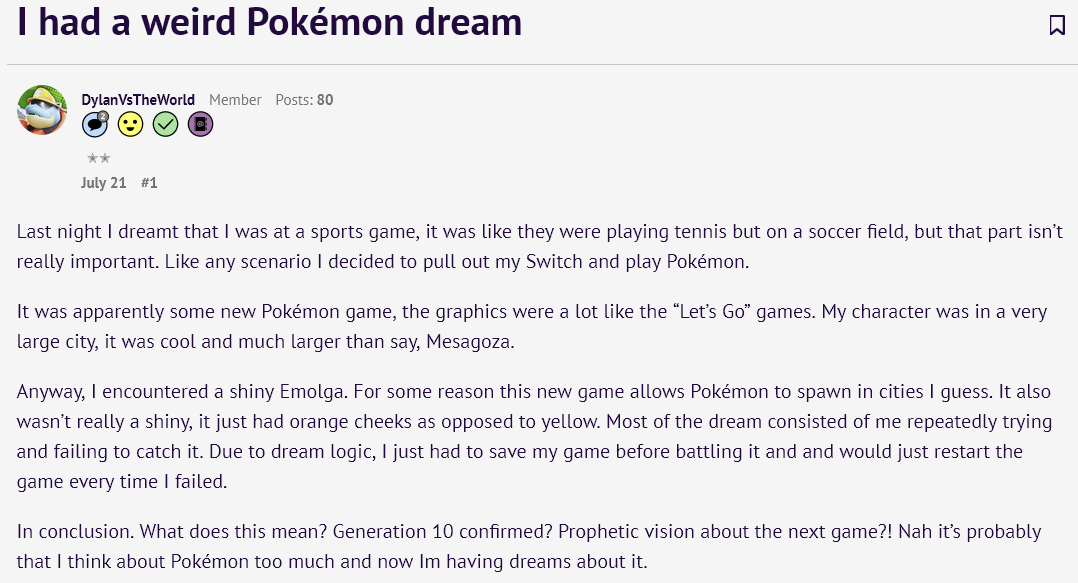The width and height of the screenshot is (1078, 583).
Task: Click the purple address book badge
Action: [x=201, y=124]
